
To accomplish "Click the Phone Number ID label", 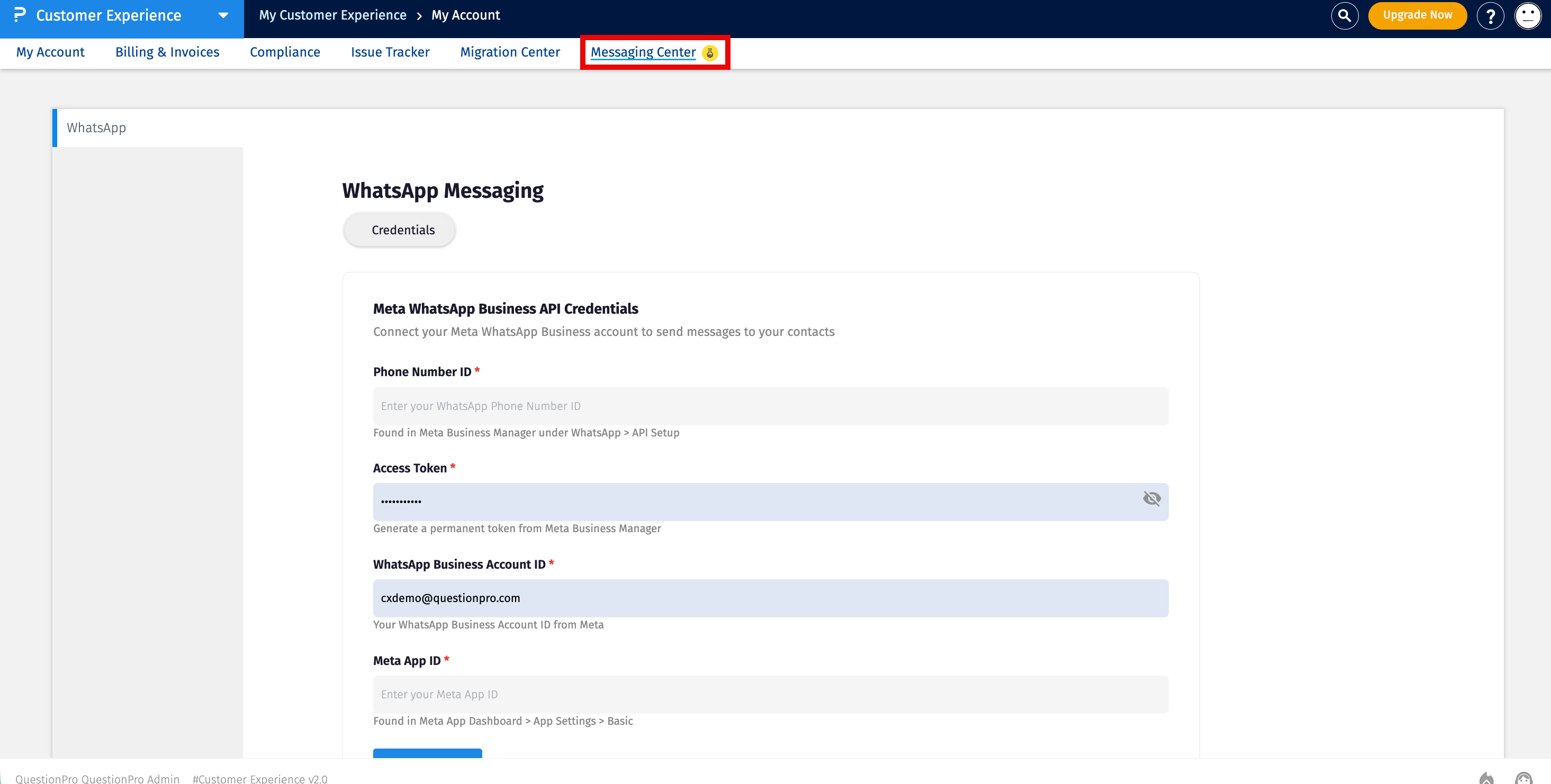I will pyautogui.click(x=422, y=372).
